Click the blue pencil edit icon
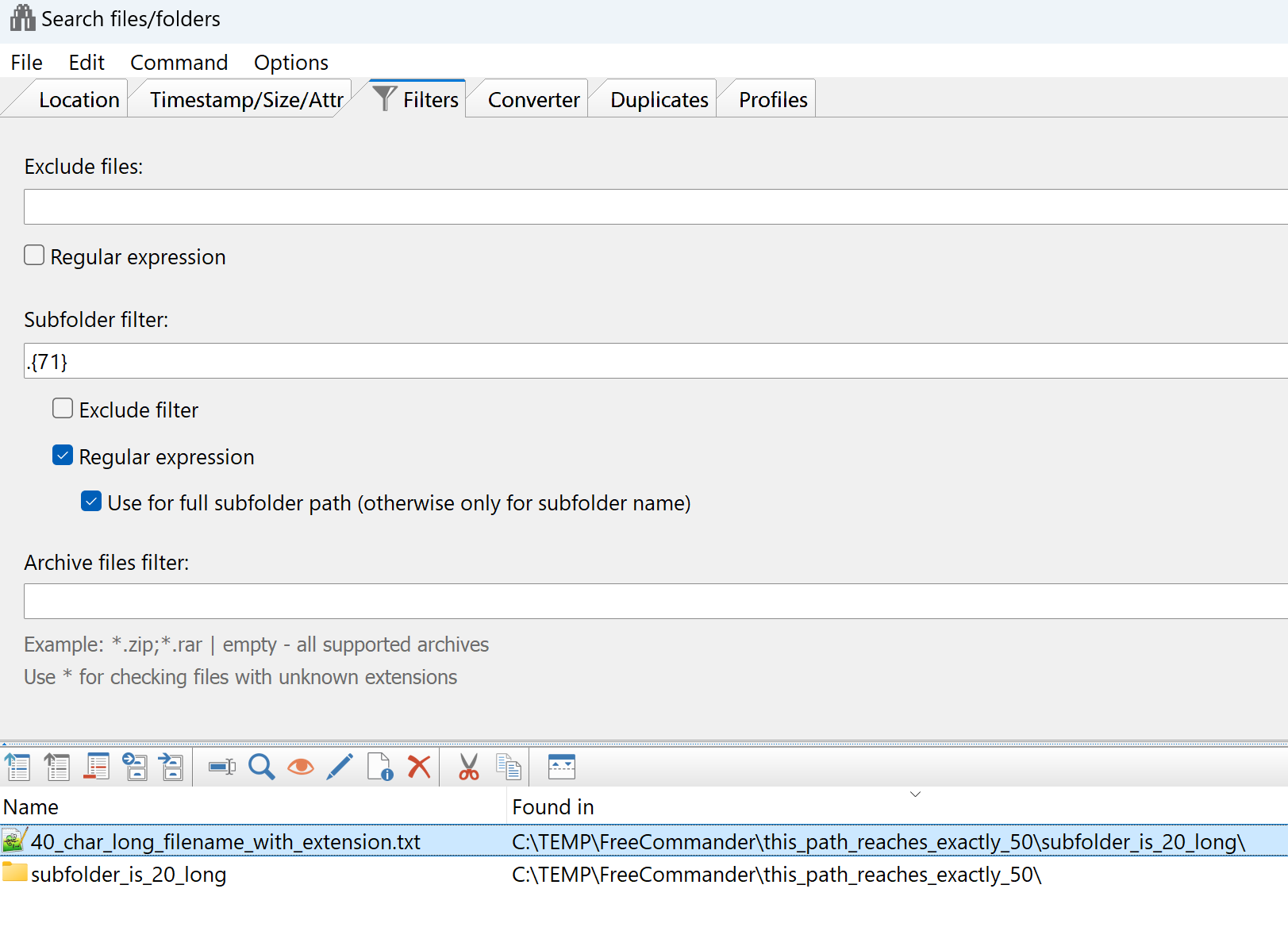 340,767
